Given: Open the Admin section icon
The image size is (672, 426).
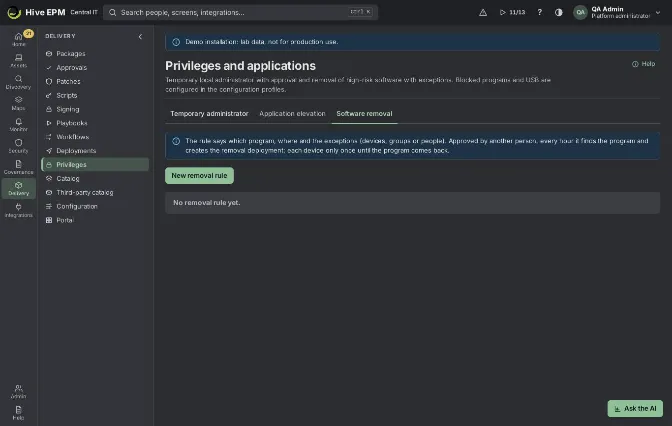Looking at the screenshot, I should point(18,391).
